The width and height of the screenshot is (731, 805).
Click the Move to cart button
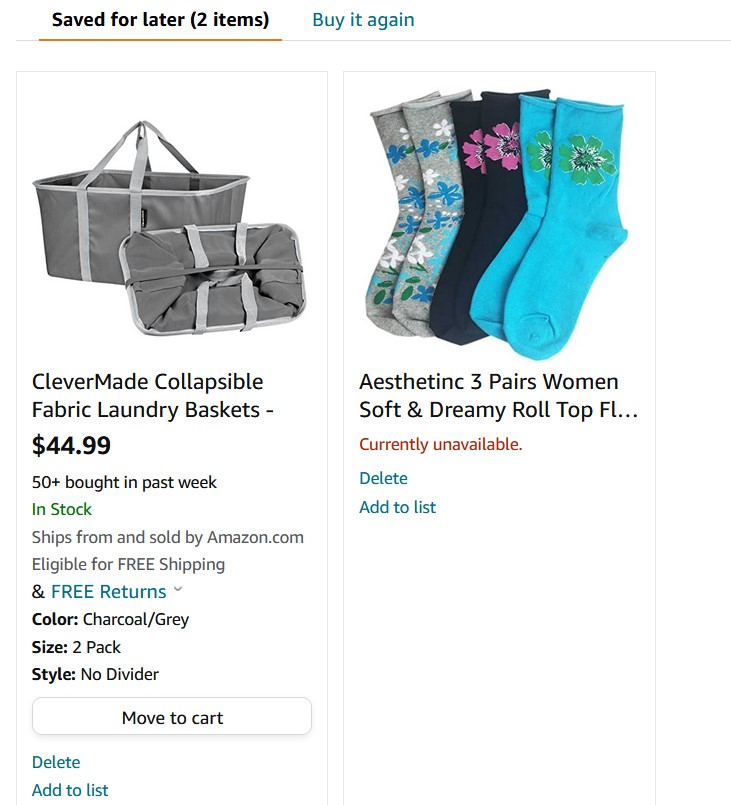tap(172, 716)
